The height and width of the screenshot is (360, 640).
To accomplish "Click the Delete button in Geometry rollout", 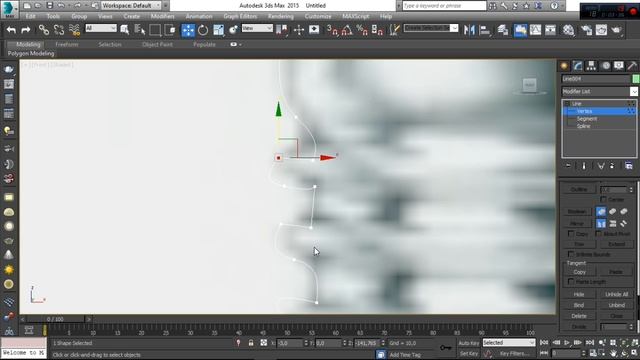I will [579, 316].
